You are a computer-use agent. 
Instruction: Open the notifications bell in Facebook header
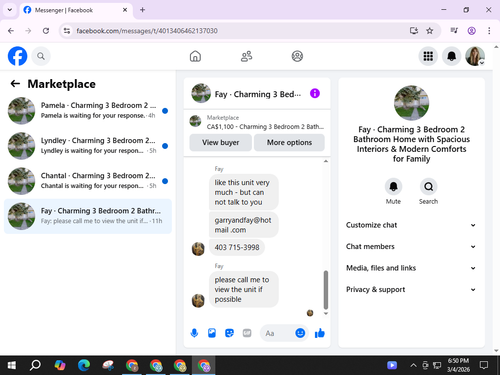click(451, 56)
